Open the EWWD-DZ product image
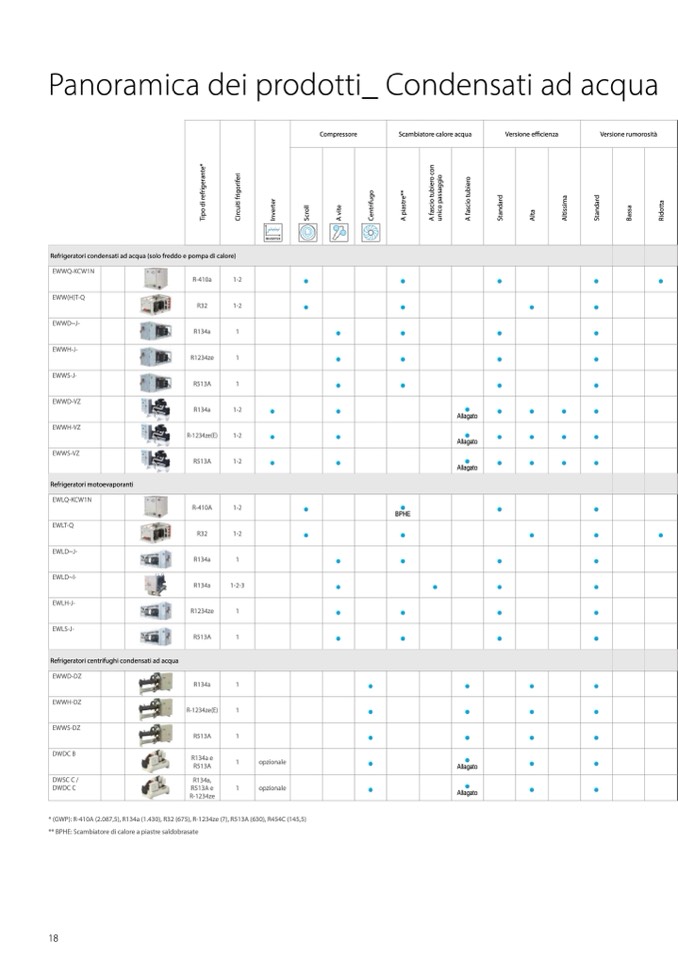The height and width of the screenshot is (959, 678). click(x=156, y=685)
